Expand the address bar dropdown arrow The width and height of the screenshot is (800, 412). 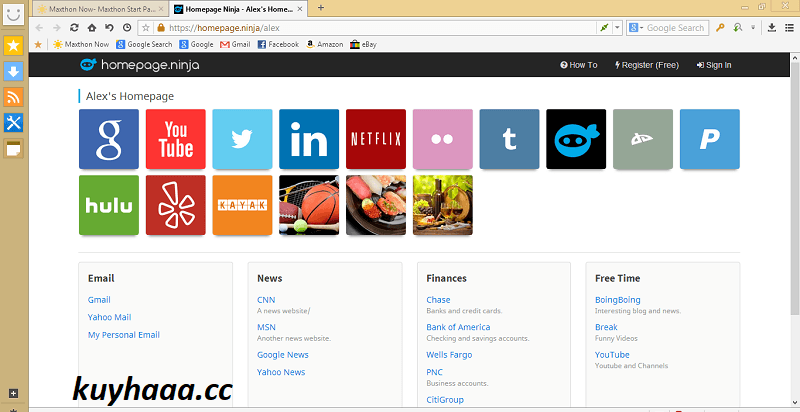617,28
